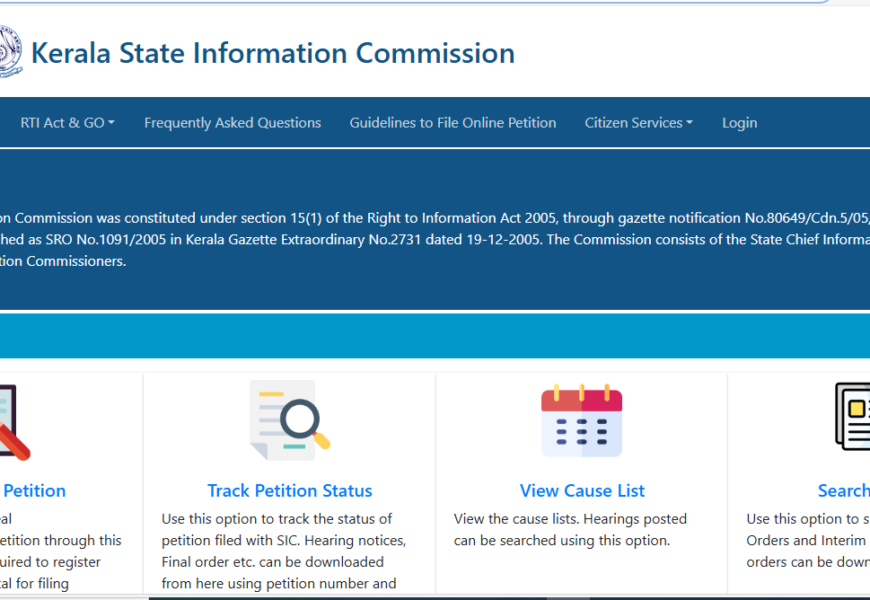Open the Track Petition Status heading link
Image resolution: width=870 pixels, height=600 pixels.
pyautogui.click(x=289, y=491)
